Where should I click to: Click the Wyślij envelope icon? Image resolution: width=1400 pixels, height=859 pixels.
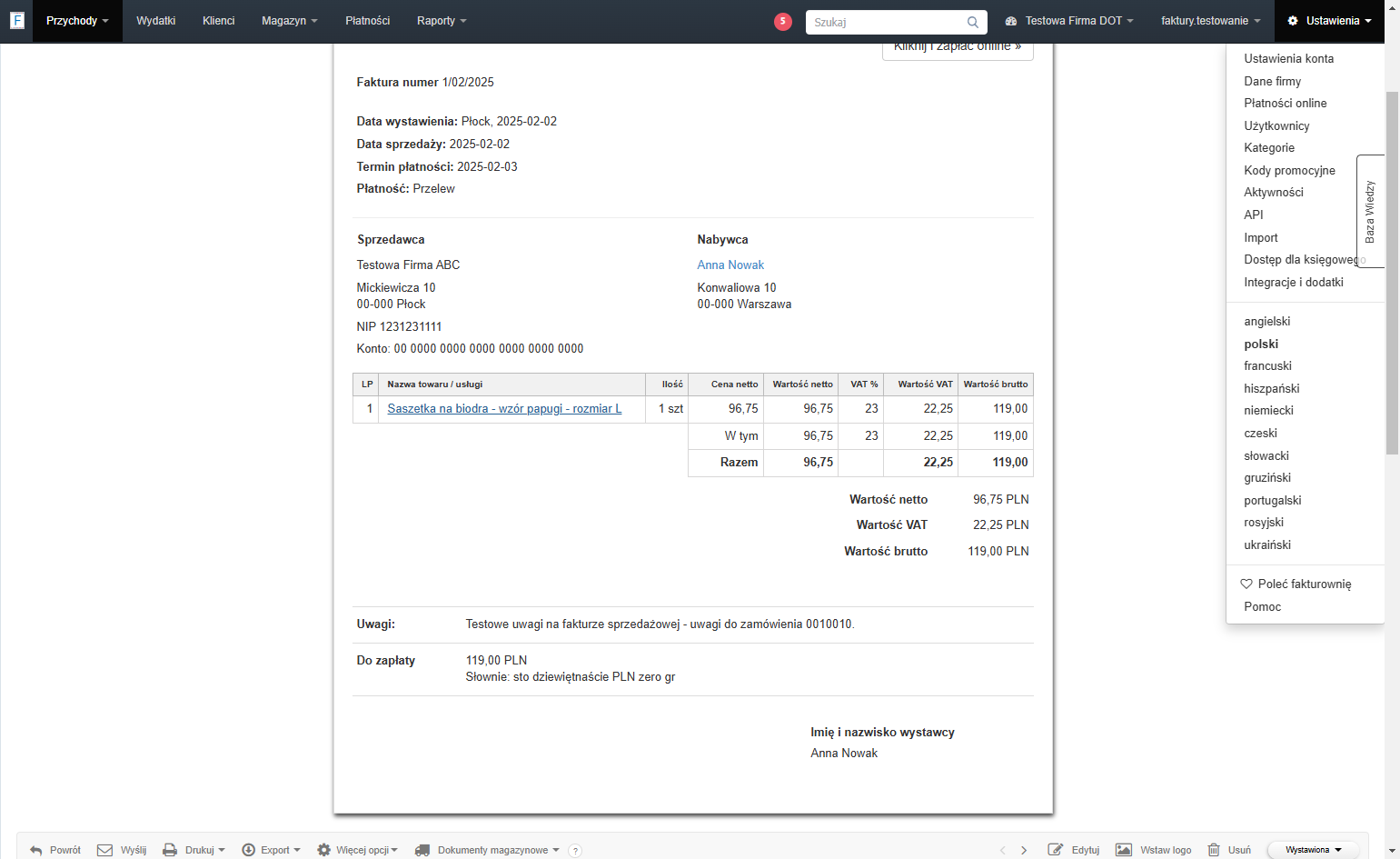coord(104,850)
